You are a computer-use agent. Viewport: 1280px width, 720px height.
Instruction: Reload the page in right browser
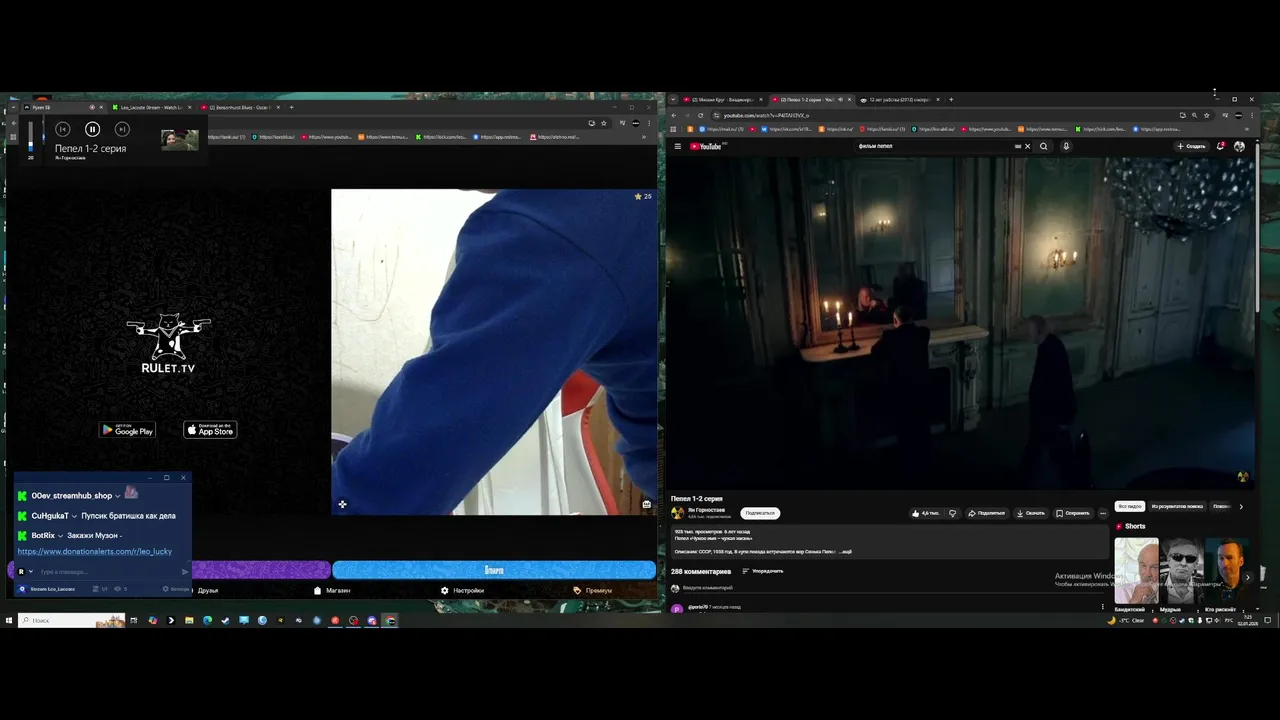tap(700, 115)
